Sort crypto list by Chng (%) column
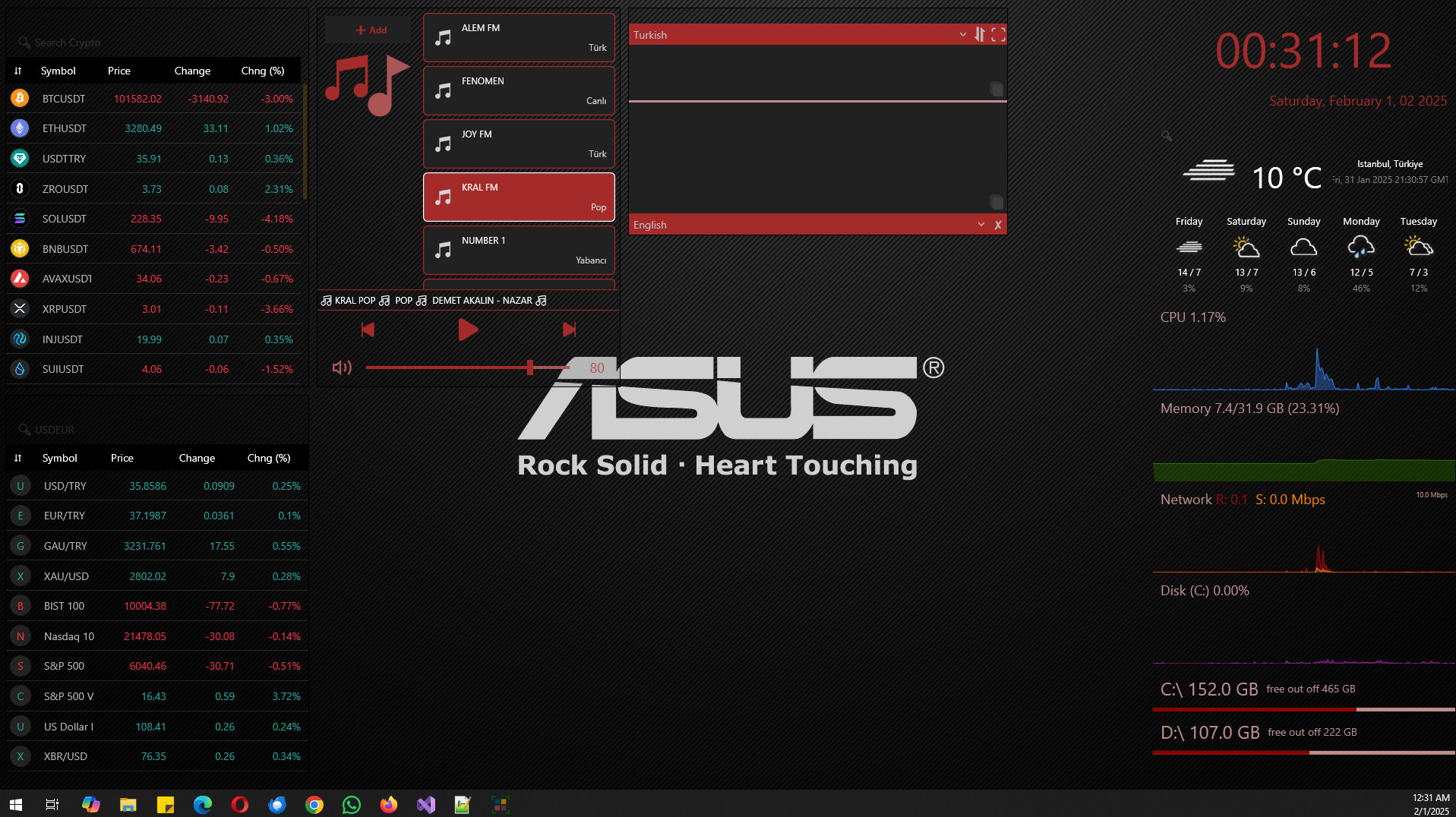 263,71
